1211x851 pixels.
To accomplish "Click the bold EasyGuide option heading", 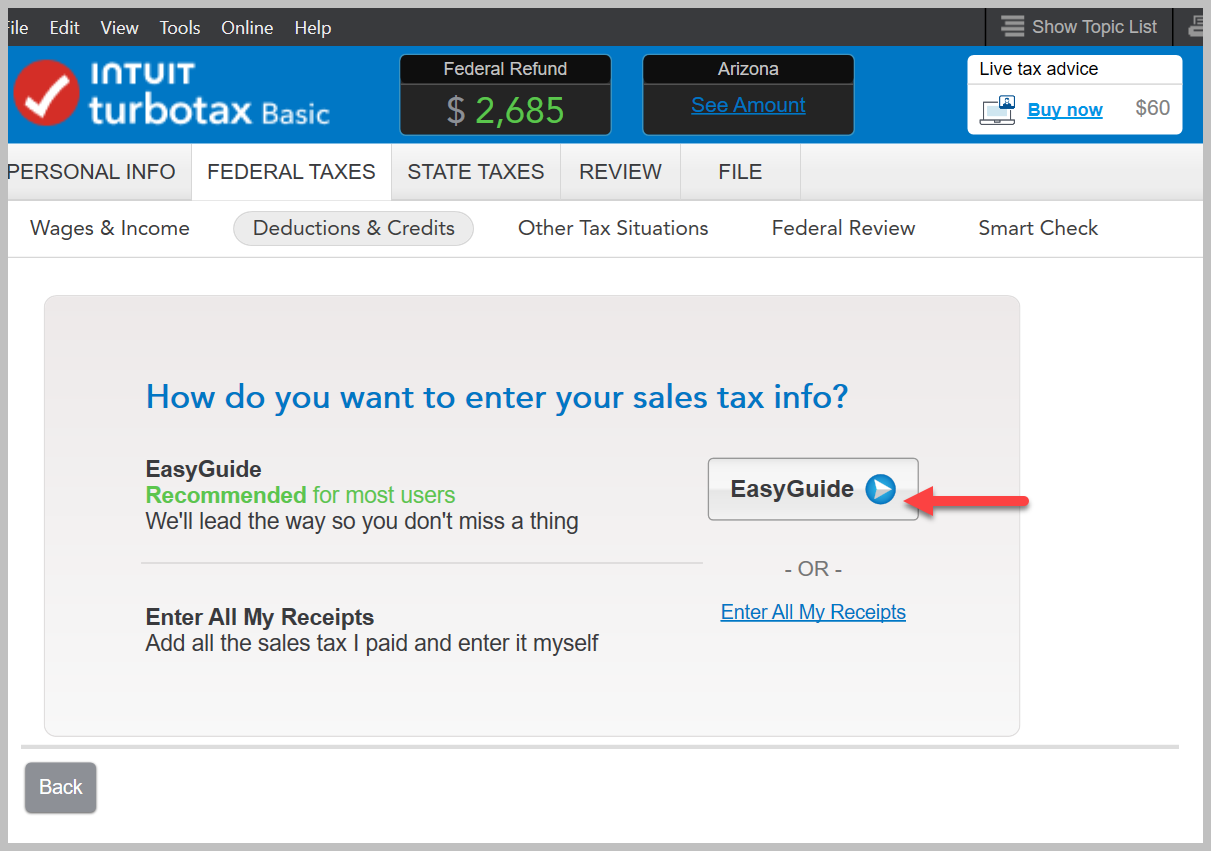I will point(204,469).
